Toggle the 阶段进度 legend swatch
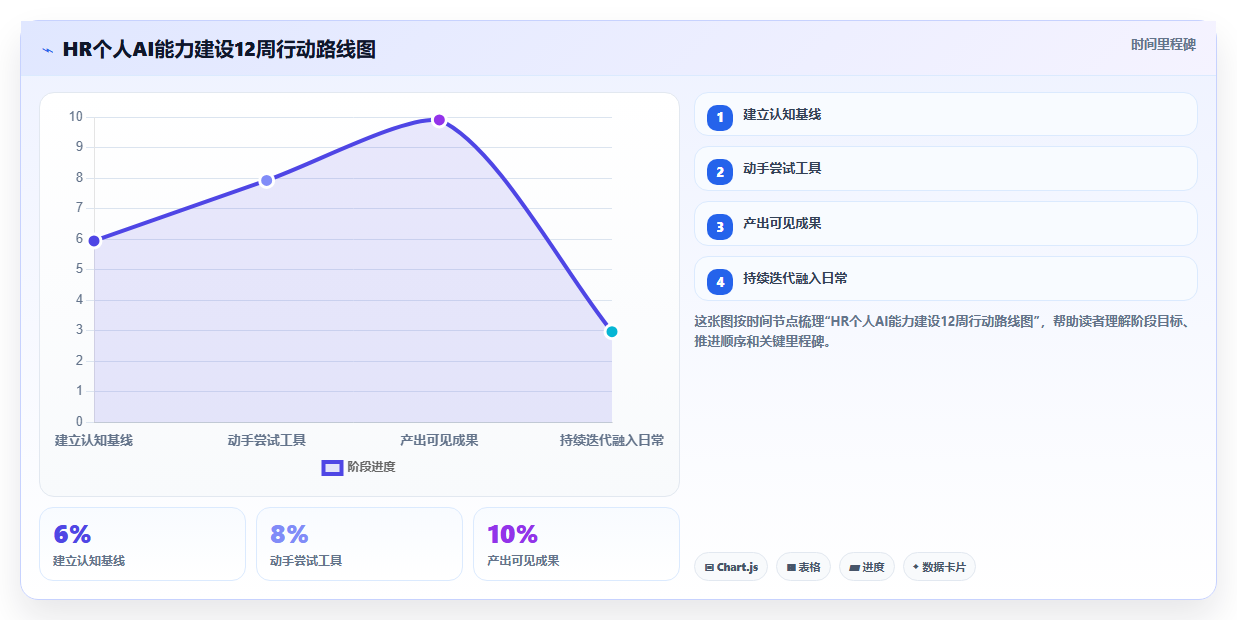 332,467
